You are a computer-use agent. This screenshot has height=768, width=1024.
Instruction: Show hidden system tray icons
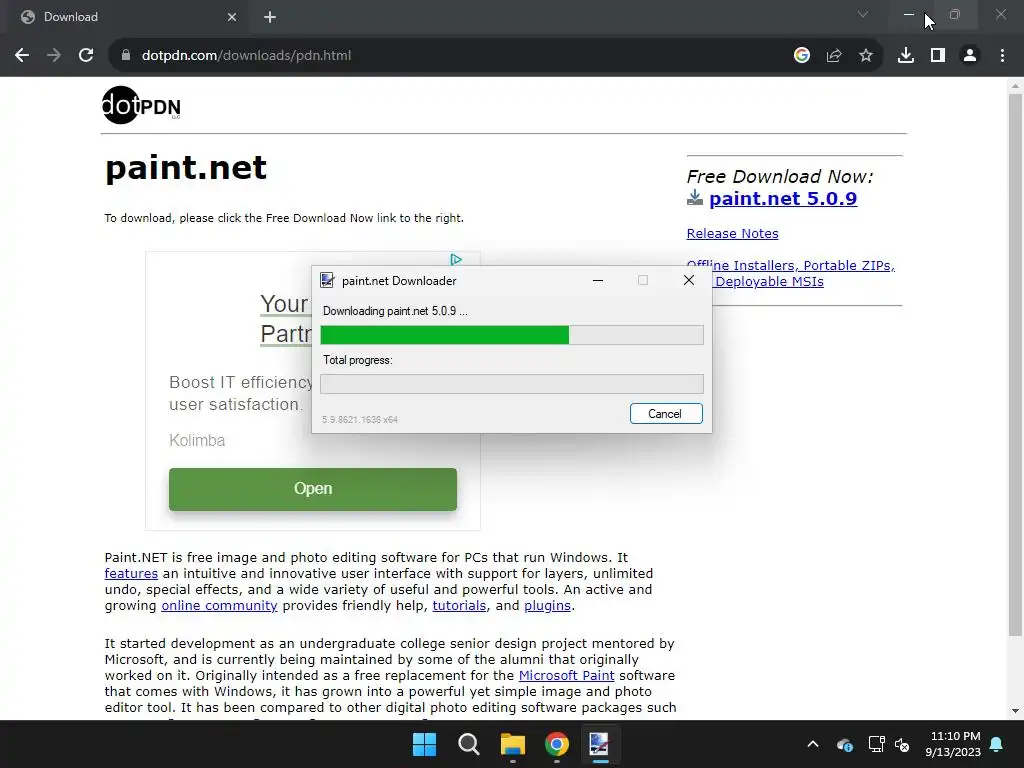(812, 744)
